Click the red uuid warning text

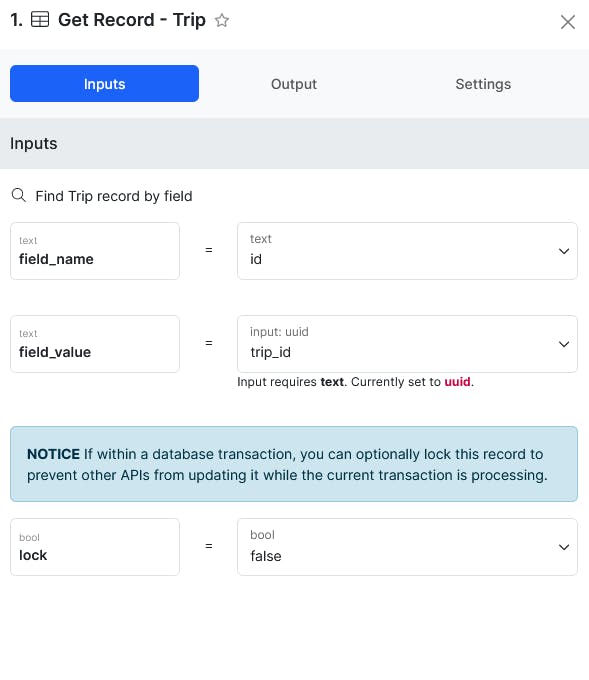pos(457,382)
